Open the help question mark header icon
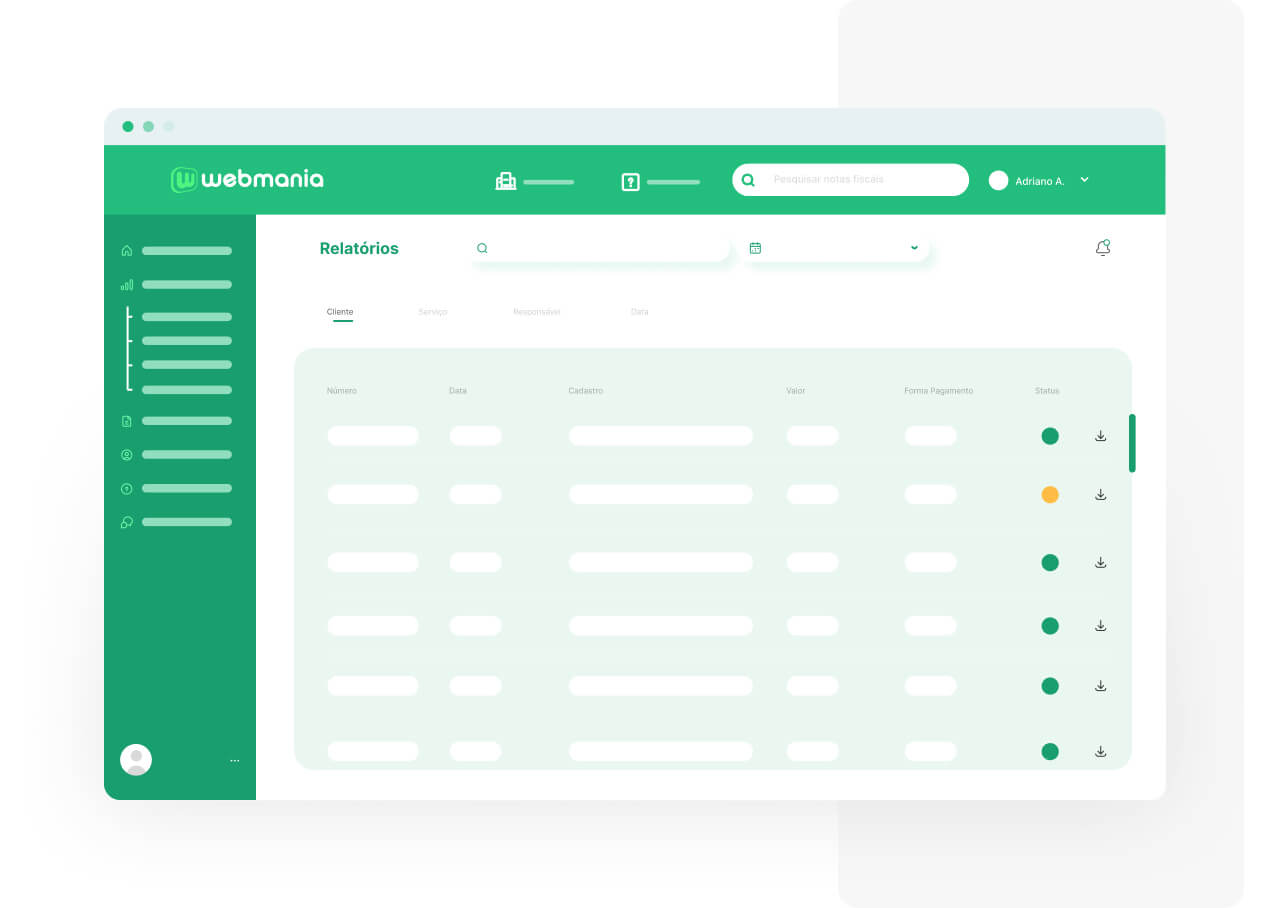Screen dimensions: 1268x908 (630, 182)
